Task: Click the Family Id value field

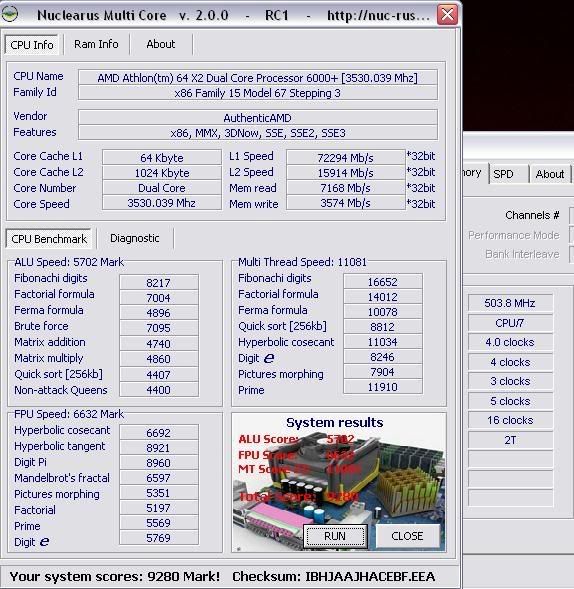Action: click(258, 93)
